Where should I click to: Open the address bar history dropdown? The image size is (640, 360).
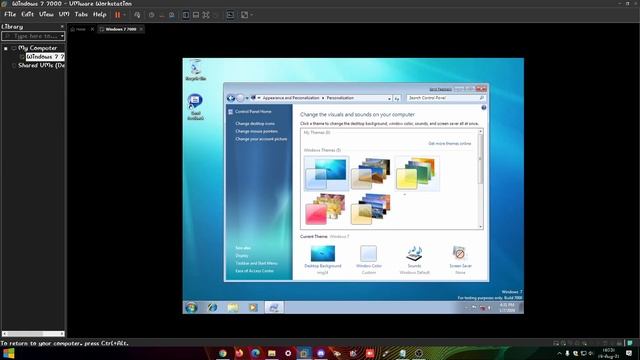tap(389, 98)
